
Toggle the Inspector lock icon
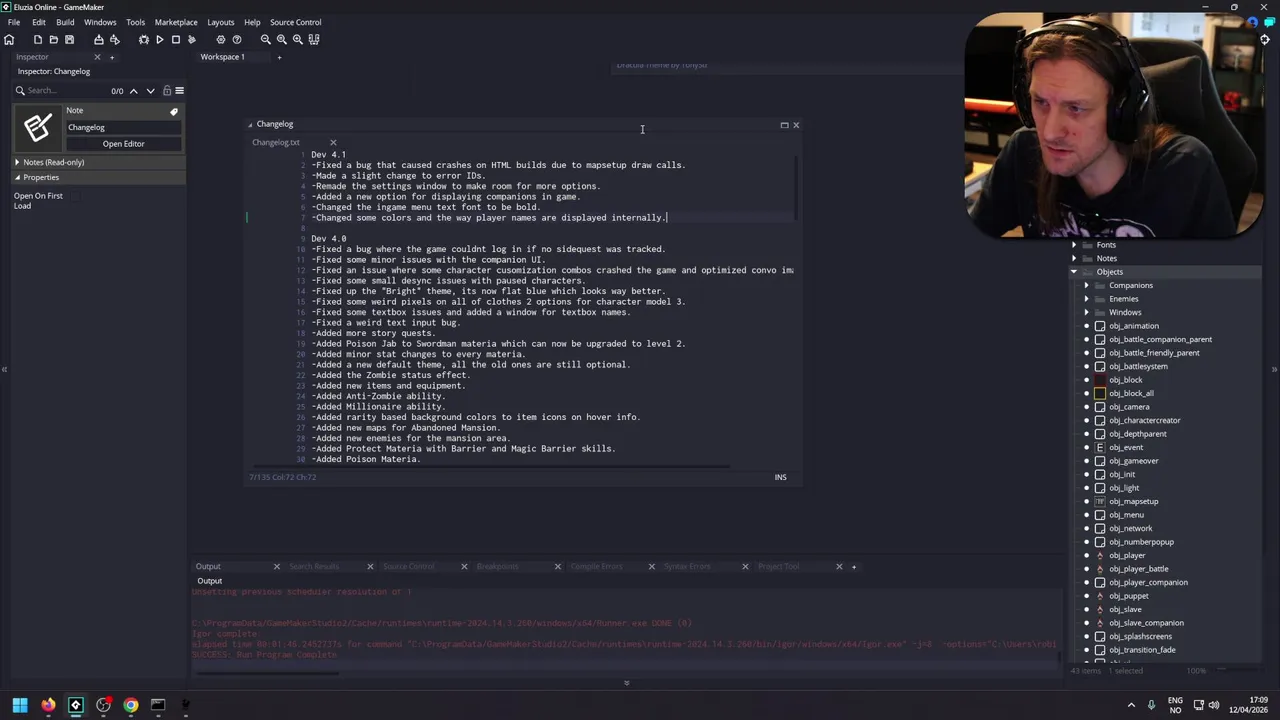point(167,90)
